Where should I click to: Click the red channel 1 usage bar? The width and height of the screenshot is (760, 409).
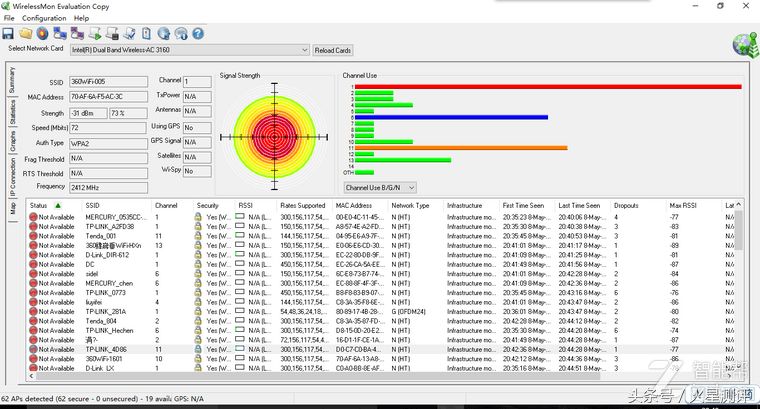click(x=548, y=87)
